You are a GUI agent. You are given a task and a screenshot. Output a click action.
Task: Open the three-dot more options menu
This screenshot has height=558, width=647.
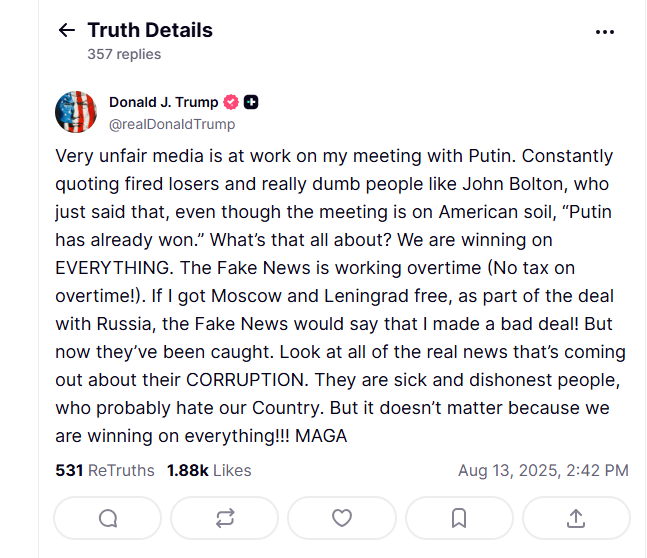click(x=604, y=32)
